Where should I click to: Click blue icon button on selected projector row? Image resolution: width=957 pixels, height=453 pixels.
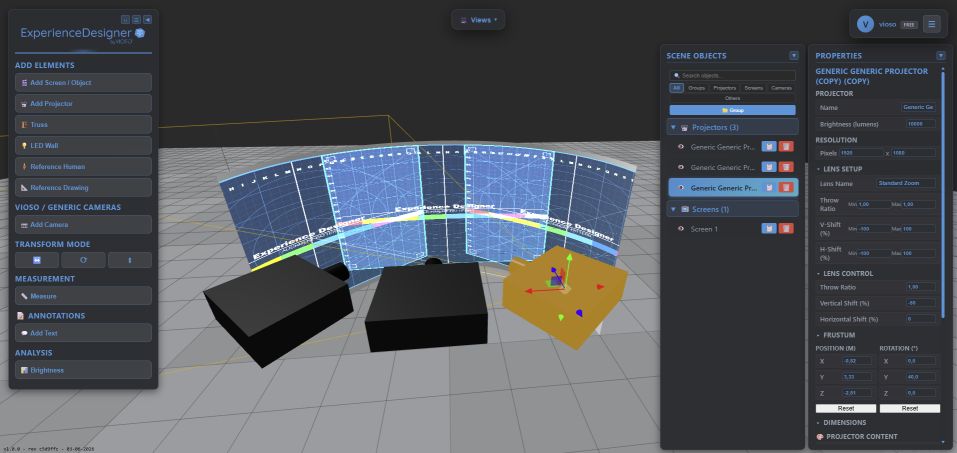pyautogui.click(x=769, y=187)
